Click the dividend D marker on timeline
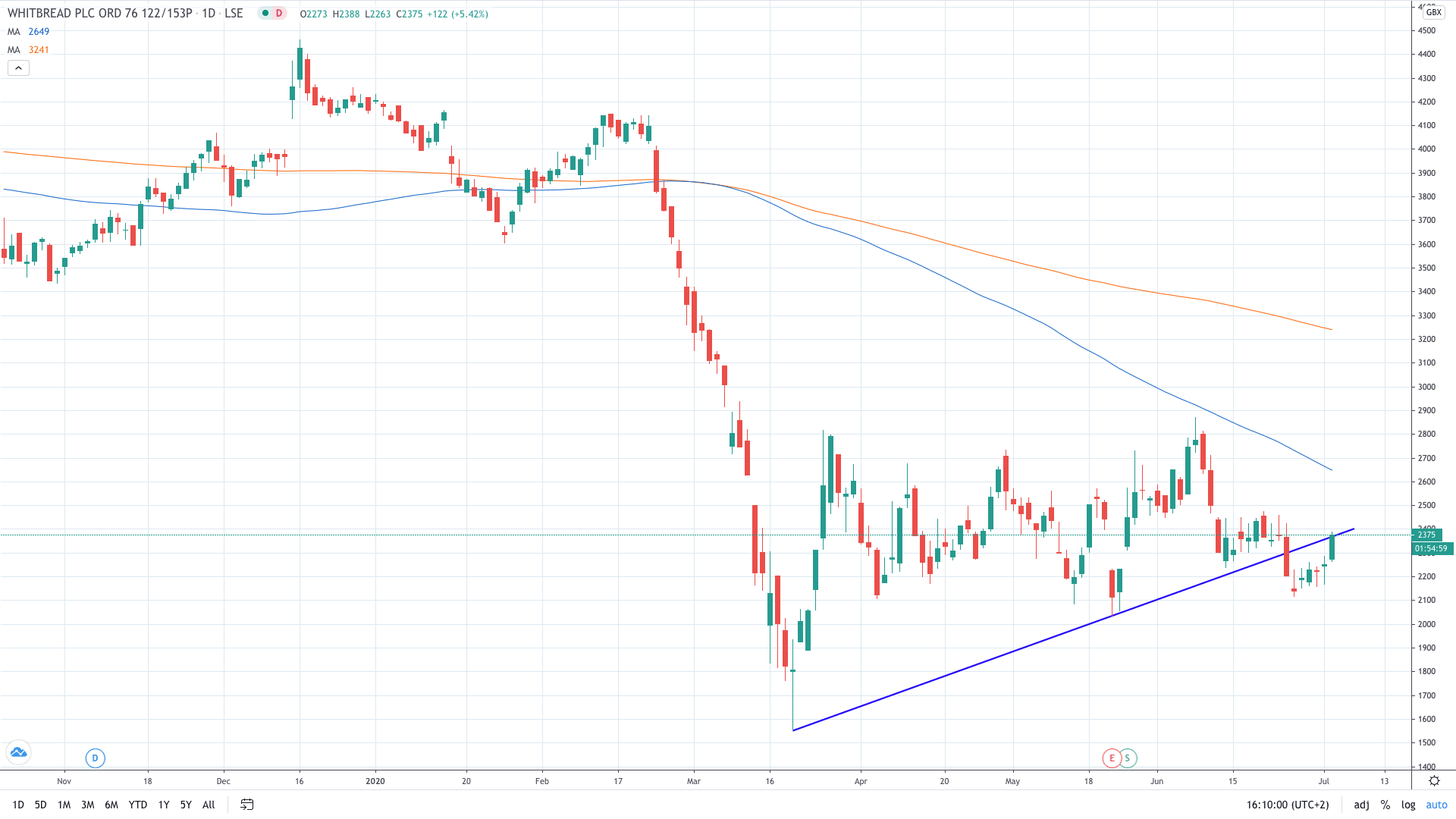This screenshot has height=819, width=1456. coord(95,758)
